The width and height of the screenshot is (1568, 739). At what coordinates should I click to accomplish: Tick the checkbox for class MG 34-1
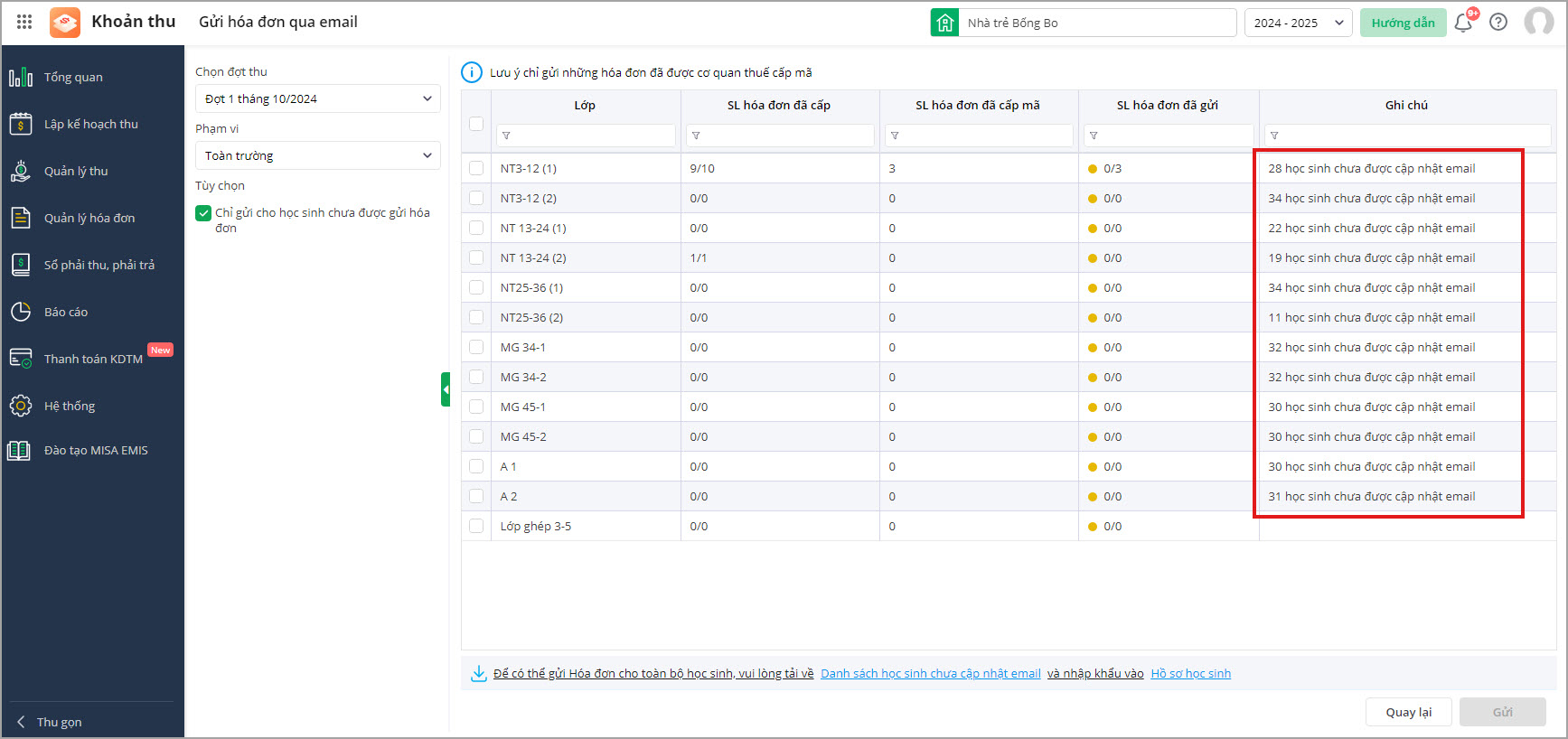[x=476, y=347]
